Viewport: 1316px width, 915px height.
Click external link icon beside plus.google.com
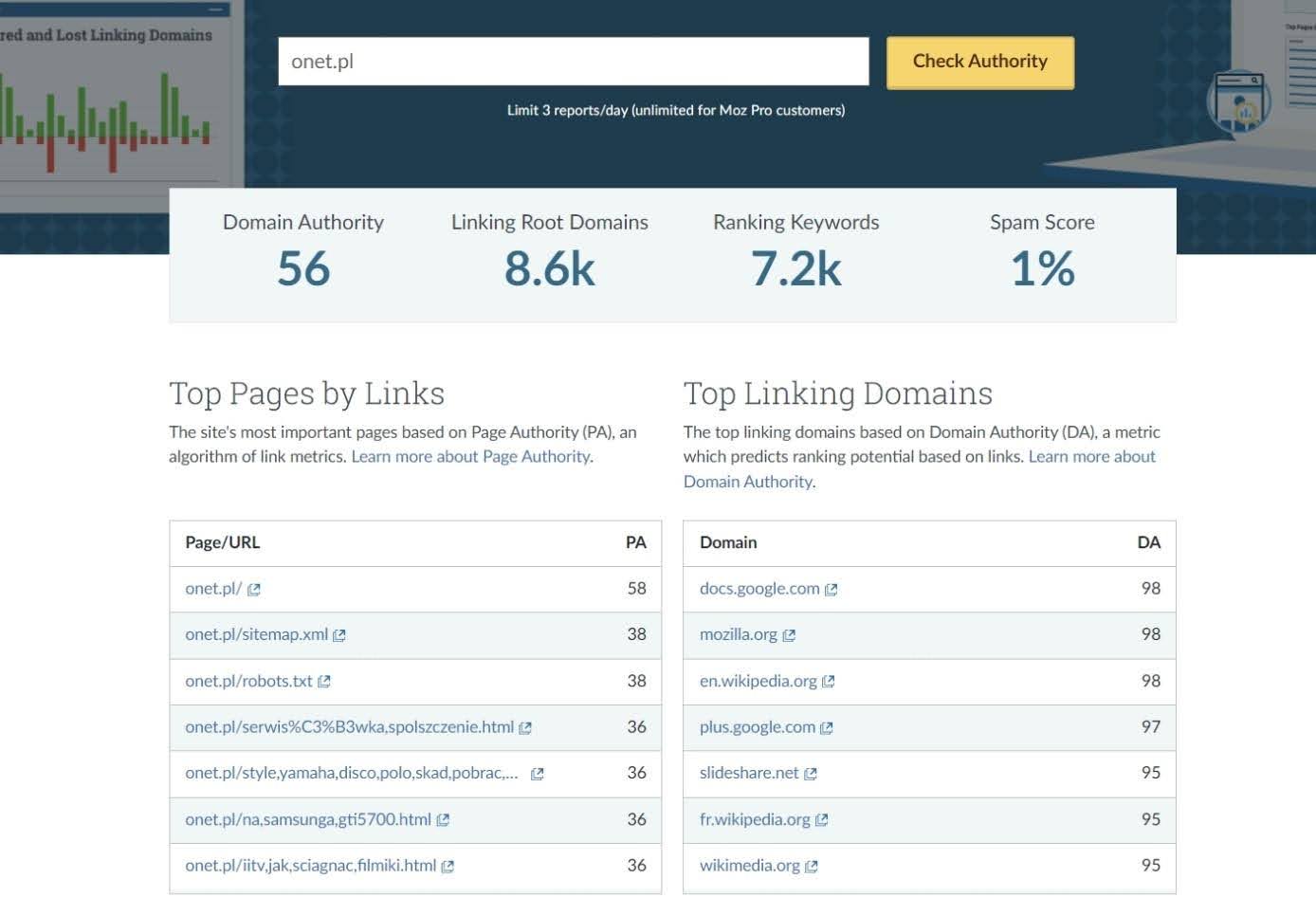[x=827, y=728]
